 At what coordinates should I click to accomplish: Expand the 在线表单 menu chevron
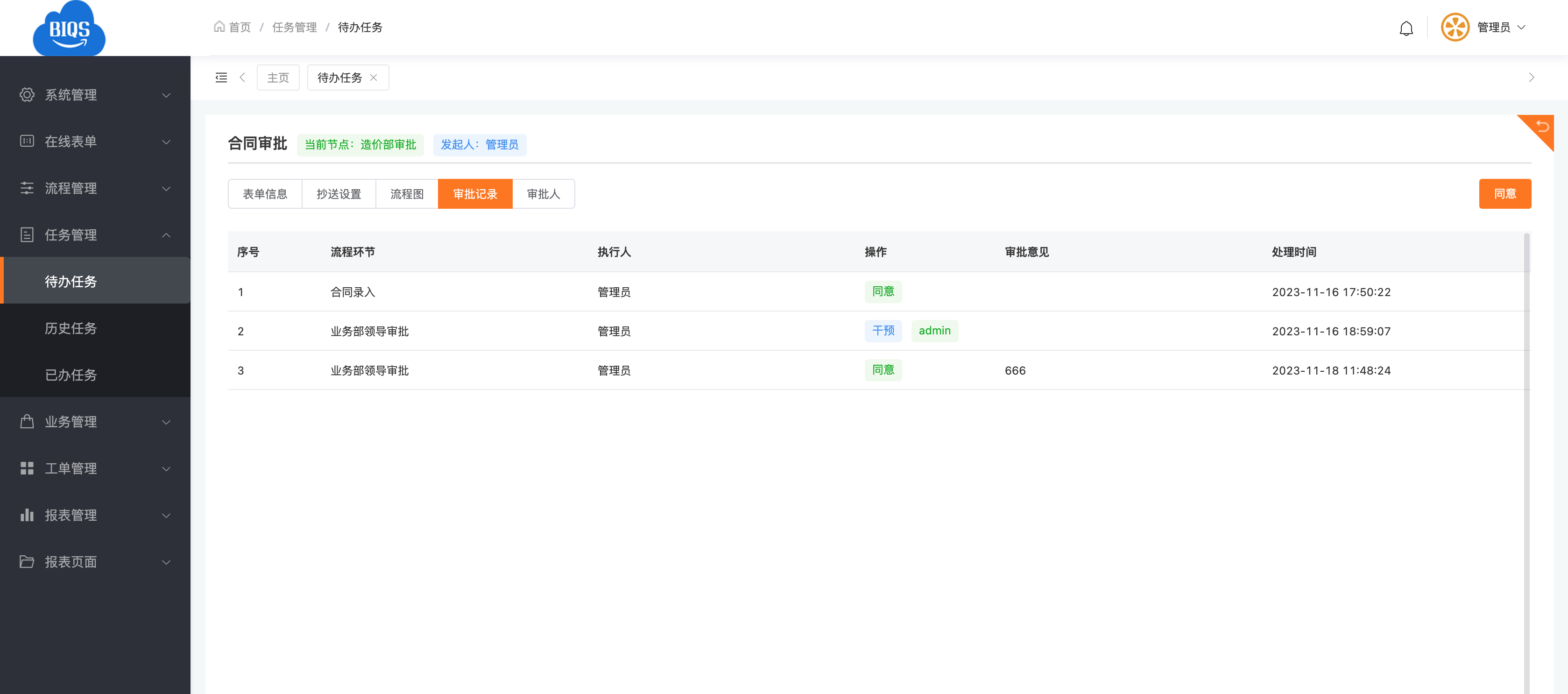click(166, 142)
